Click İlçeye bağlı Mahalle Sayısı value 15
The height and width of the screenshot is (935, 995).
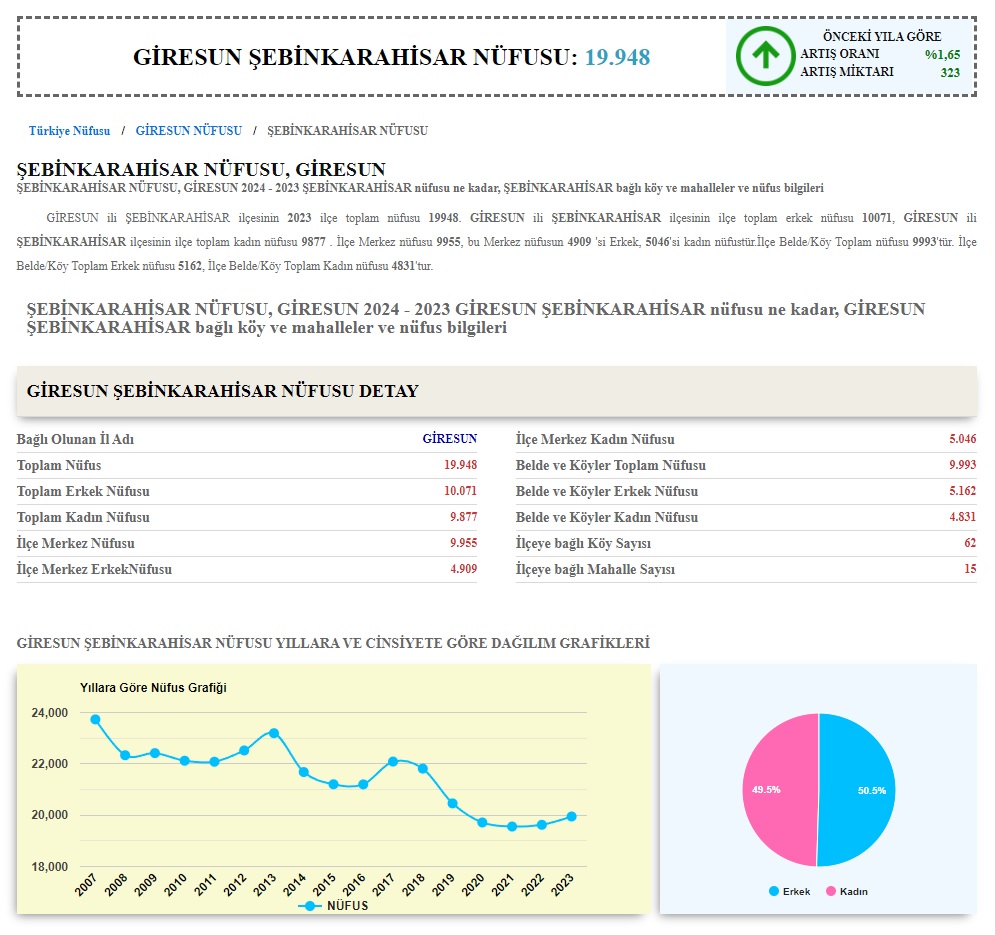coord(970,569)
